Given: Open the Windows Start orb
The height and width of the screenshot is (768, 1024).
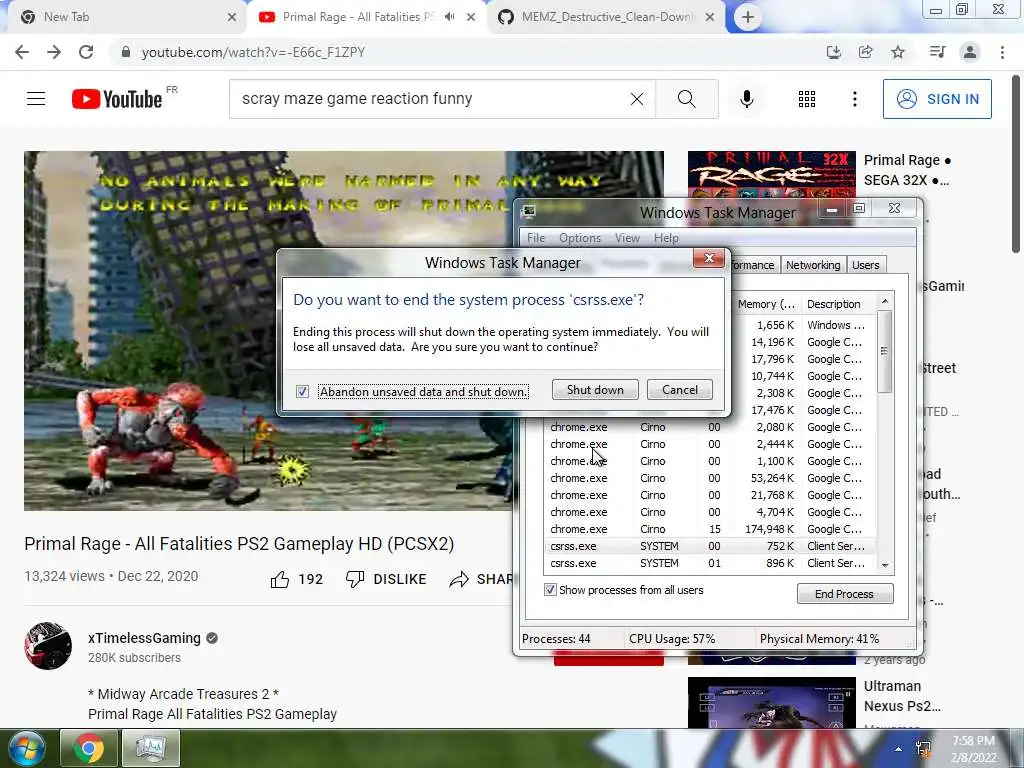Looking at the screenshot, I should coord(27,748).
